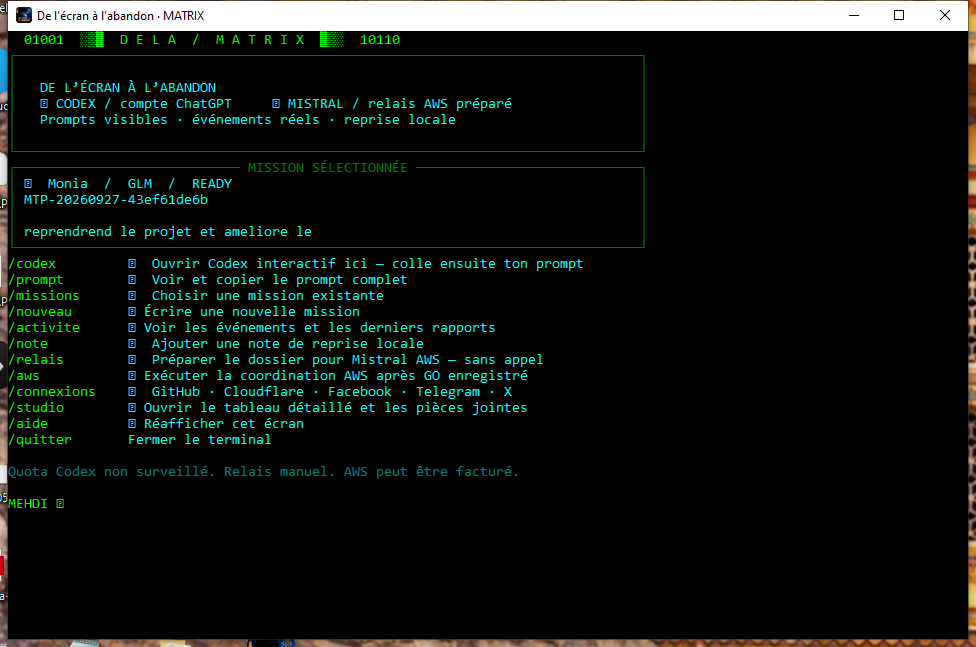
Task: Minimize the MATRIX terminal window
Action: click(854, 16)
